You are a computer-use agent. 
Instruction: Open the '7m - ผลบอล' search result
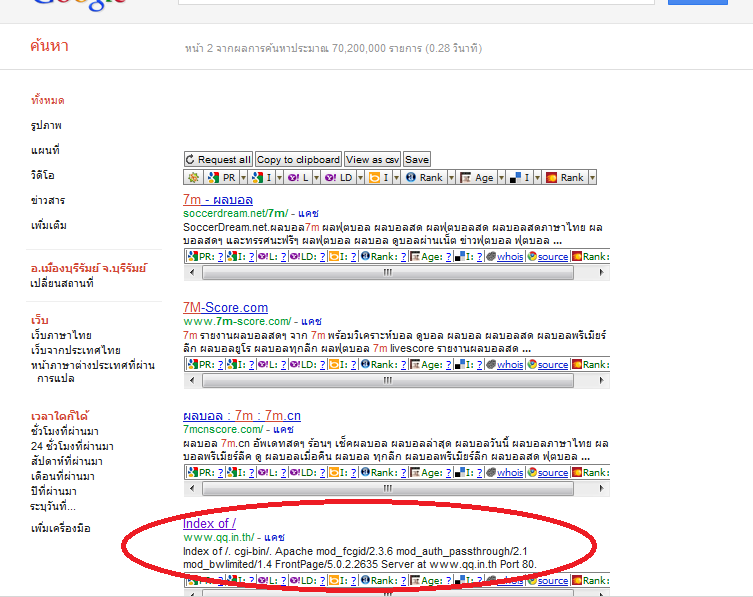pos(218,199)
